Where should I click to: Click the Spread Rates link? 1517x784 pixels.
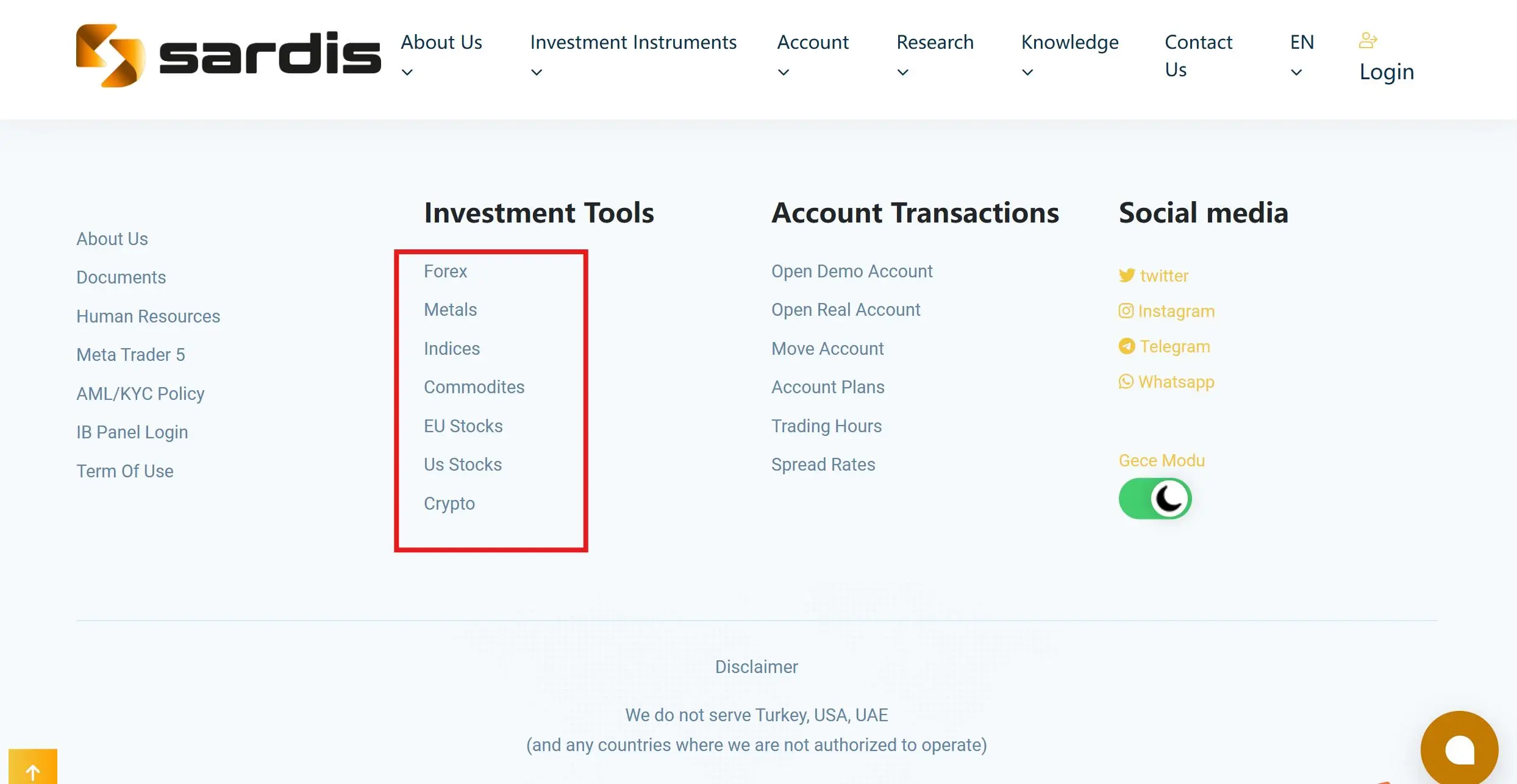tap(823, 465)
